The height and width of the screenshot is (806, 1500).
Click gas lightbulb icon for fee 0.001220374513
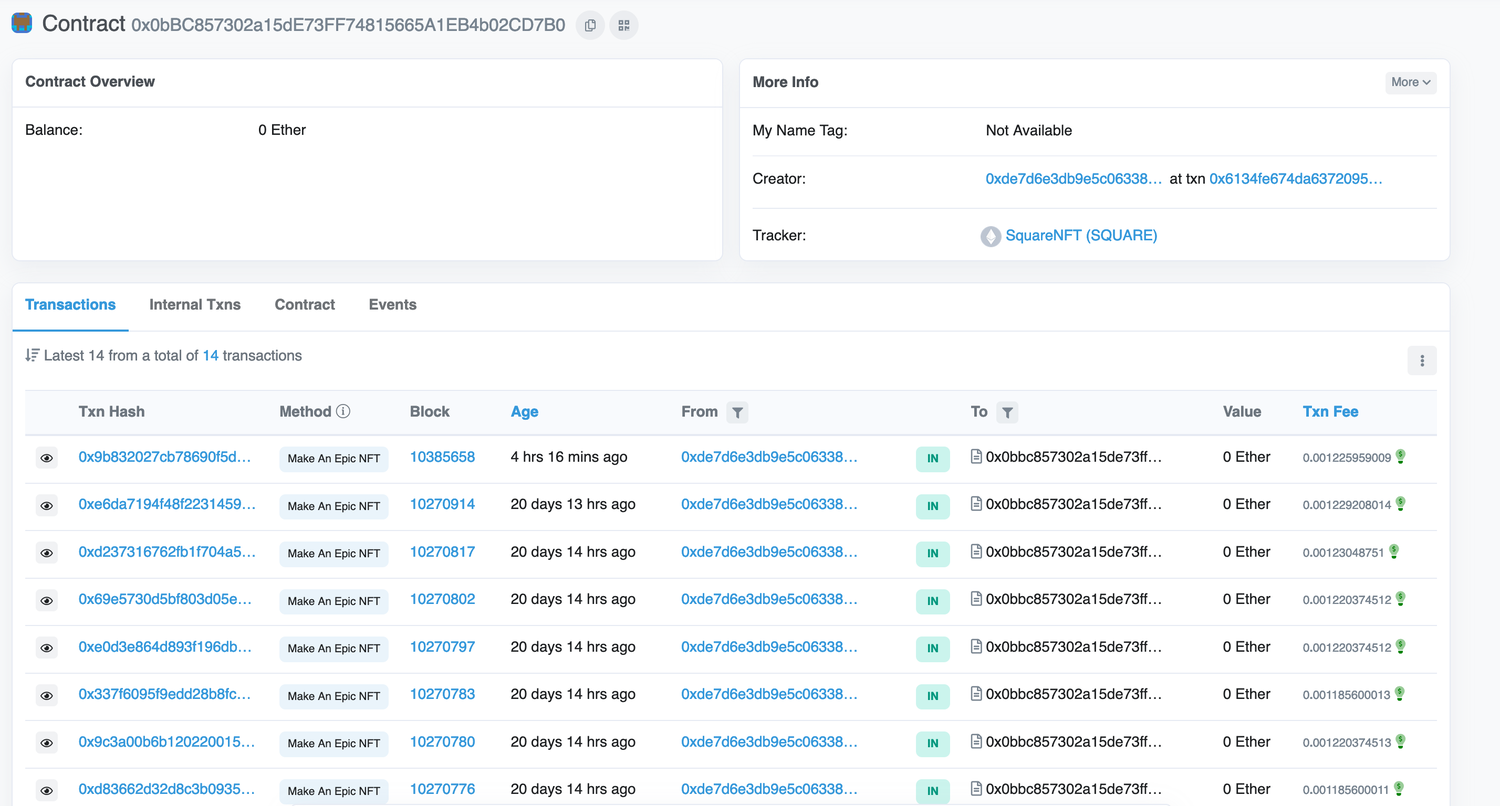click(1401, 741)
